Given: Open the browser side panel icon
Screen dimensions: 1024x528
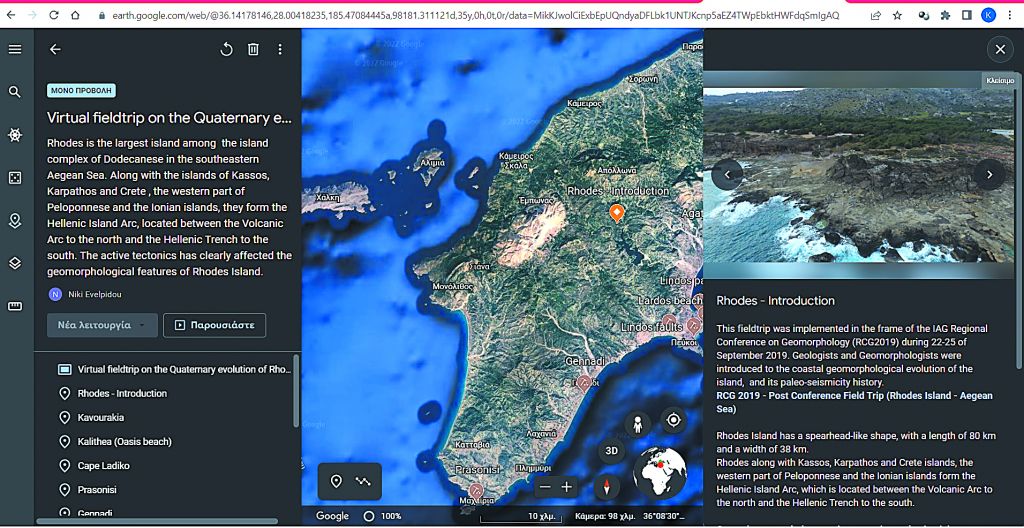Looking at the screenshot, I should point(967,15).
